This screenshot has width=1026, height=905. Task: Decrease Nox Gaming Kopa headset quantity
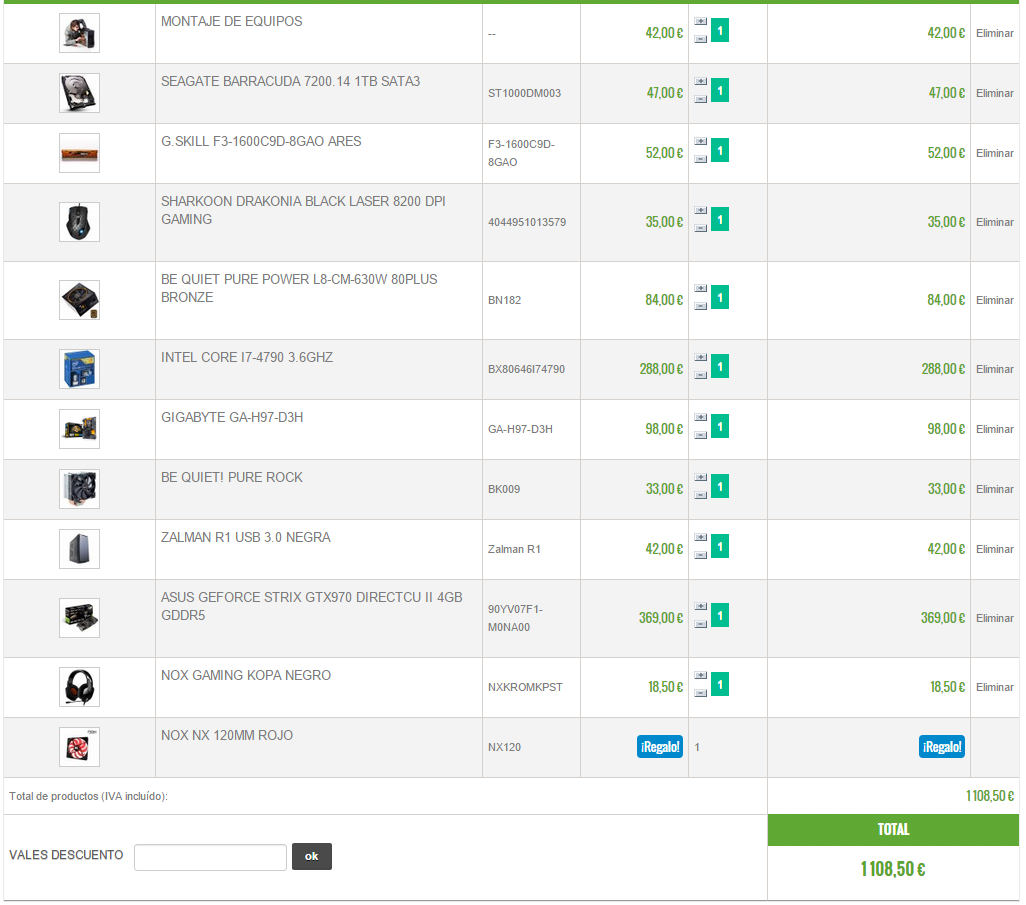point(700,692)
